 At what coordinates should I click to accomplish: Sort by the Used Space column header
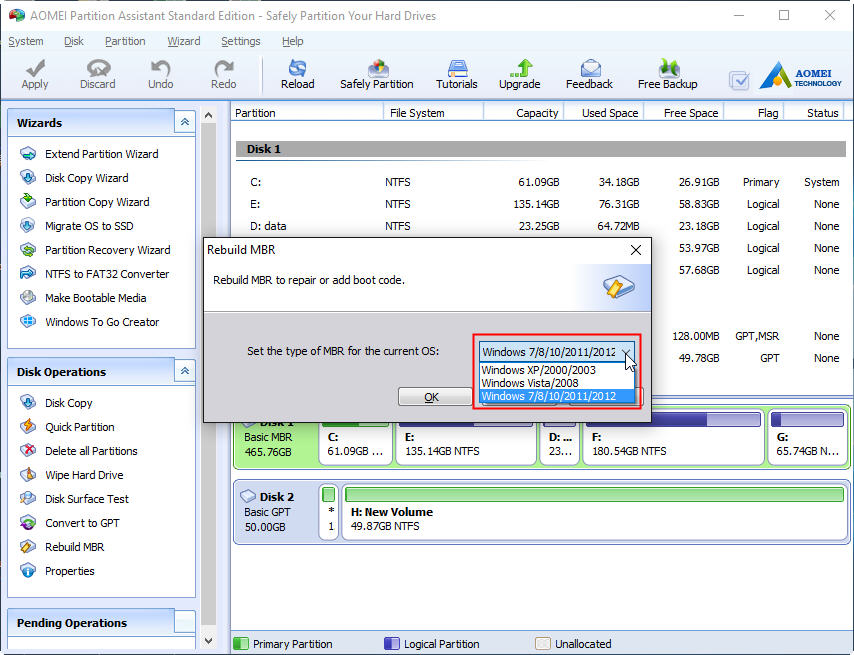[x=603, y=113]
